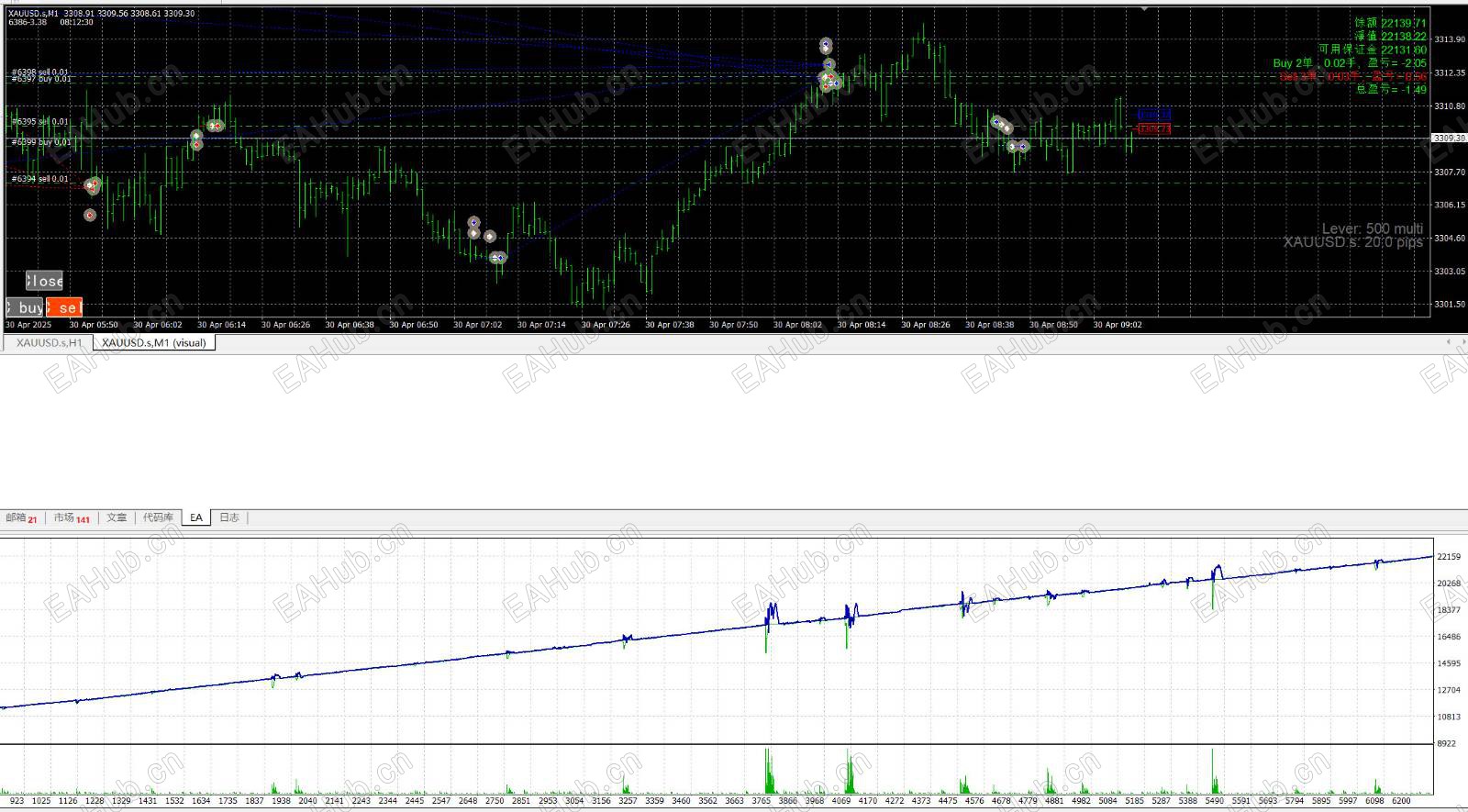Click the red Sell 3单 profit line

coord(1353,77)
